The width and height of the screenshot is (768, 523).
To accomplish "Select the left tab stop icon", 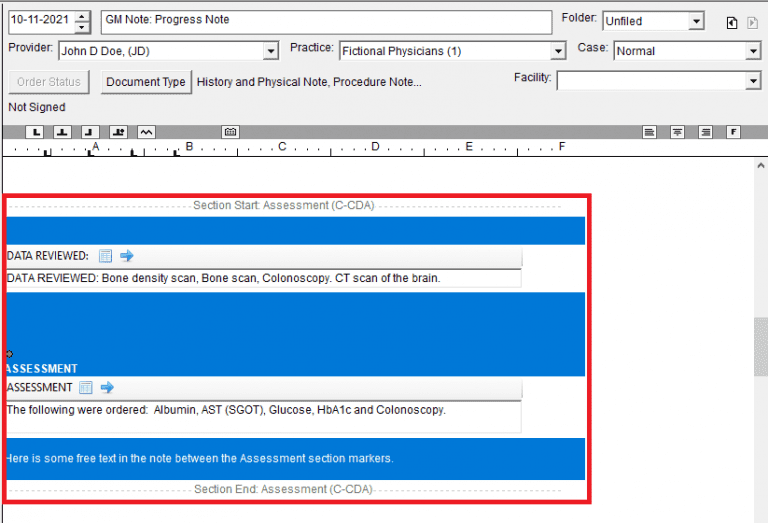I will coord(35,132).
